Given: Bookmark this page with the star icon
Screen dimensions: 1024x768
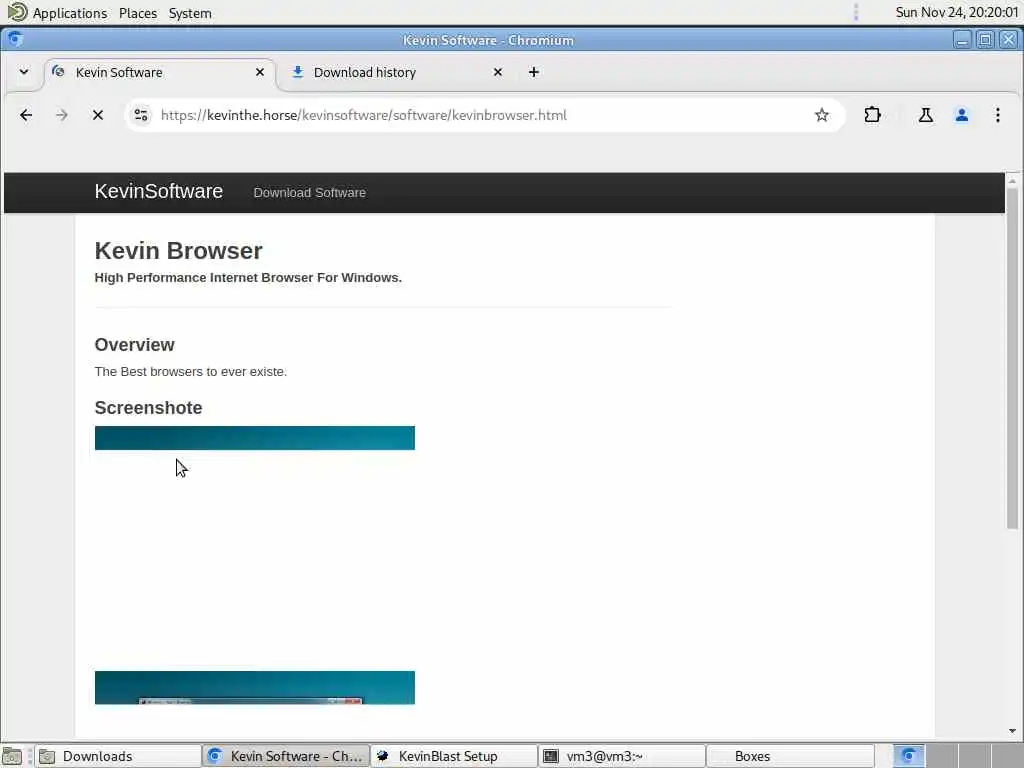Looking at the screenshot, I should (822, 116).
